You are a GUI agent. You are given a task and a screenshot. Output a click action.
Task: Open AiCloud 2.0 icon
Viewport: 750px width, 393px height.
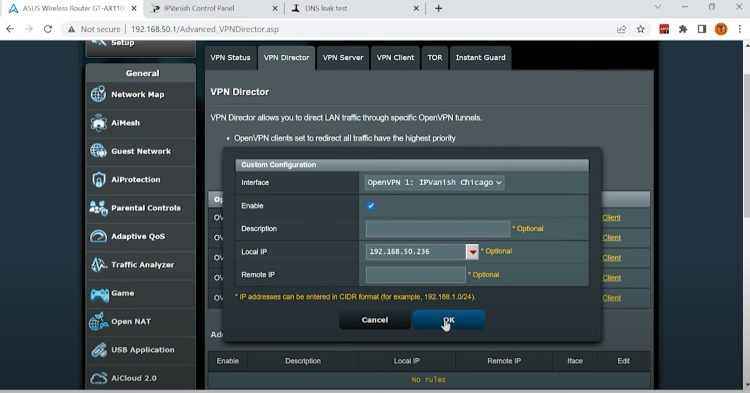coord(98,378)
